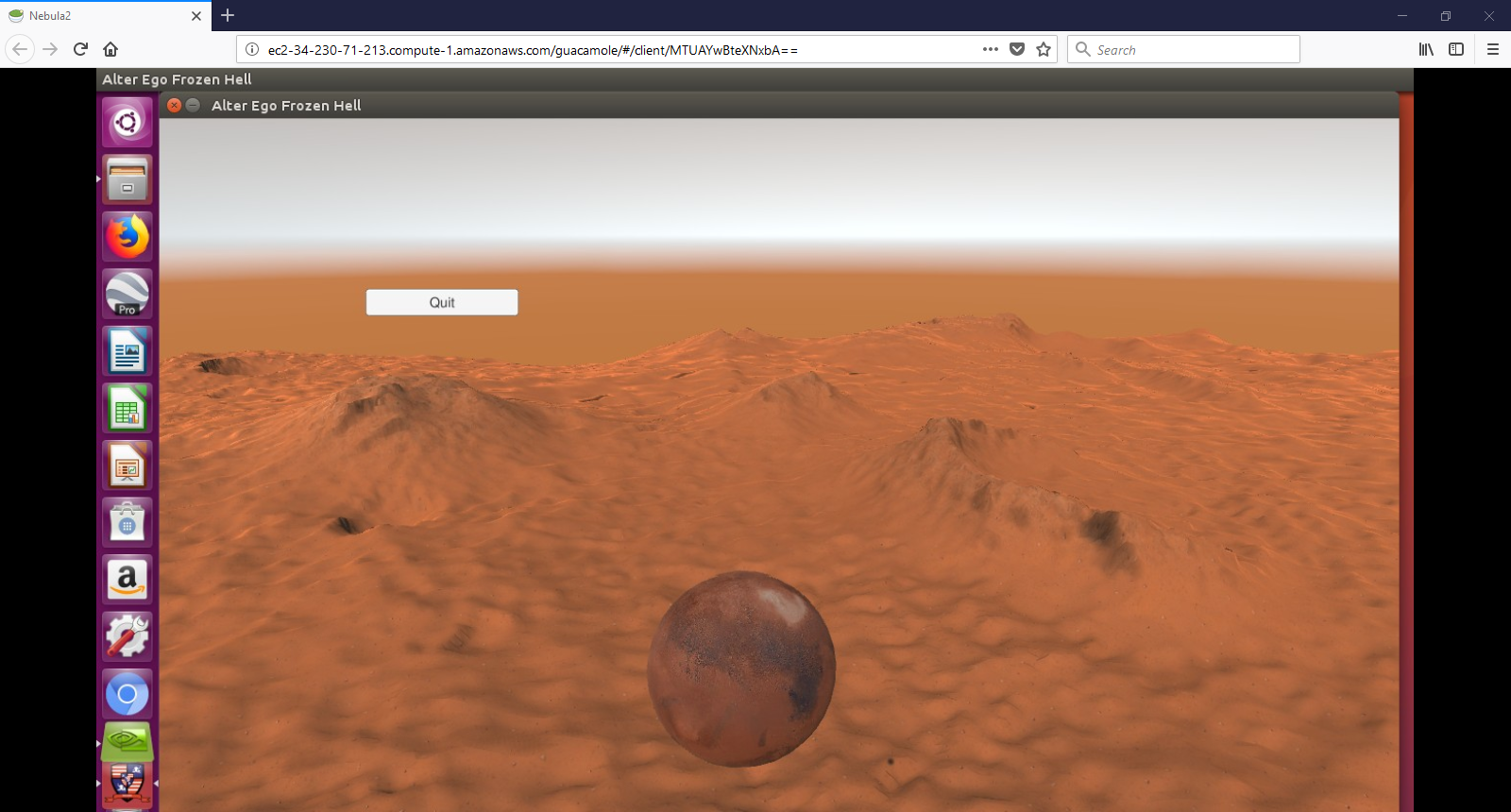Open NVIDIA settings launcher icon
Image resolution: width=1511 pixels, height=812 pixels.
click(x=127, y=743)
